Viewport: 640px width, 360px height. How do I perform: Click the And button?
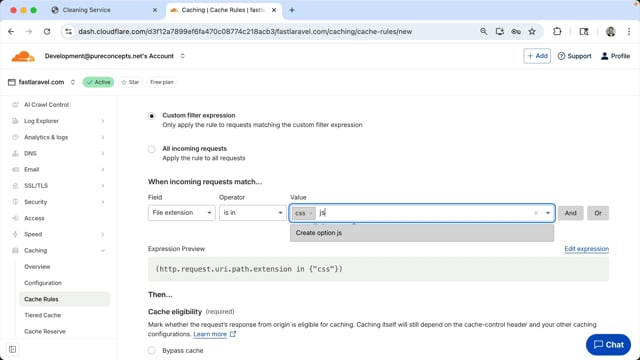[571, 213]
